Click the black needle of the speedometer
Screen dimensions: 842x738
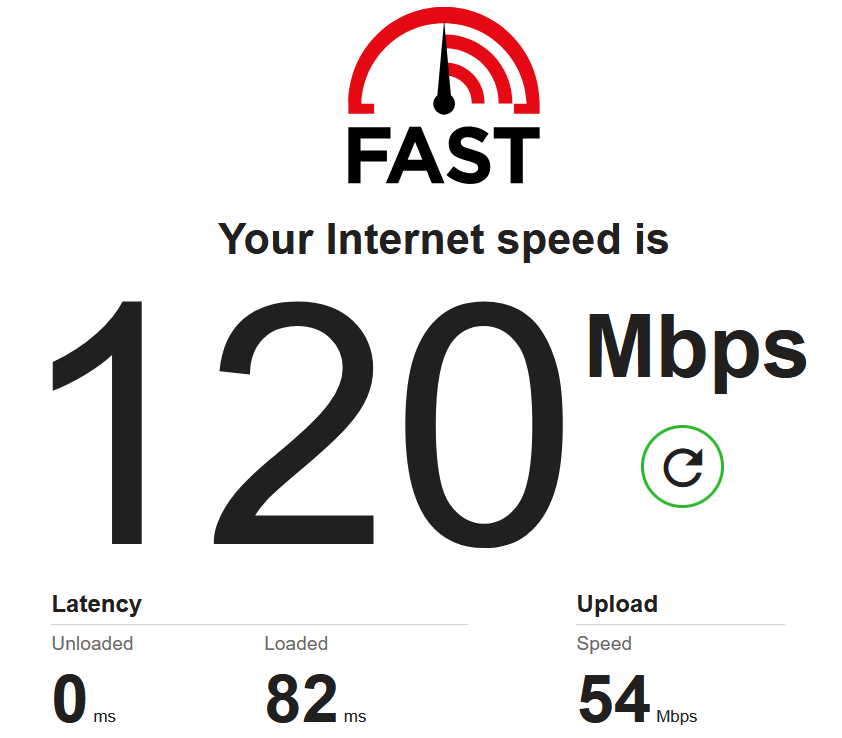click(444, 70)
